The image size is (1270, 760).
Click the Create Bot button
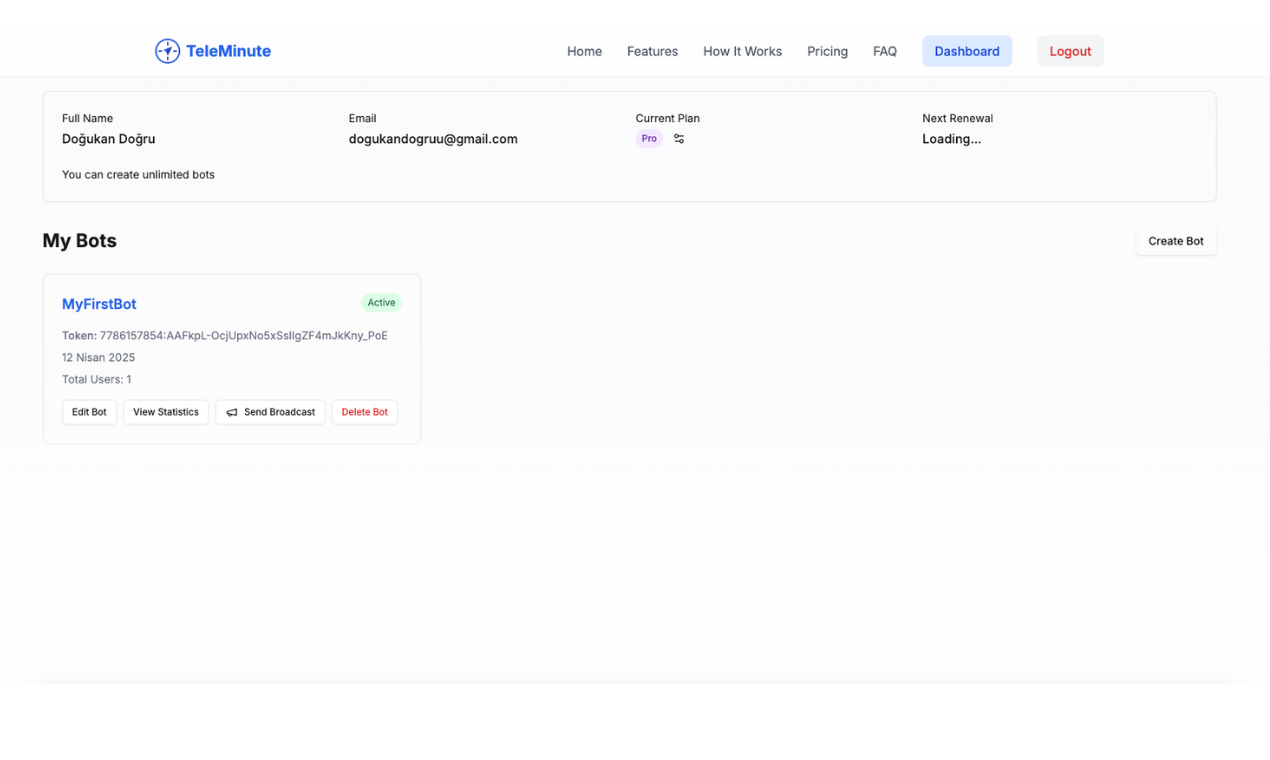pos(1176,241)
